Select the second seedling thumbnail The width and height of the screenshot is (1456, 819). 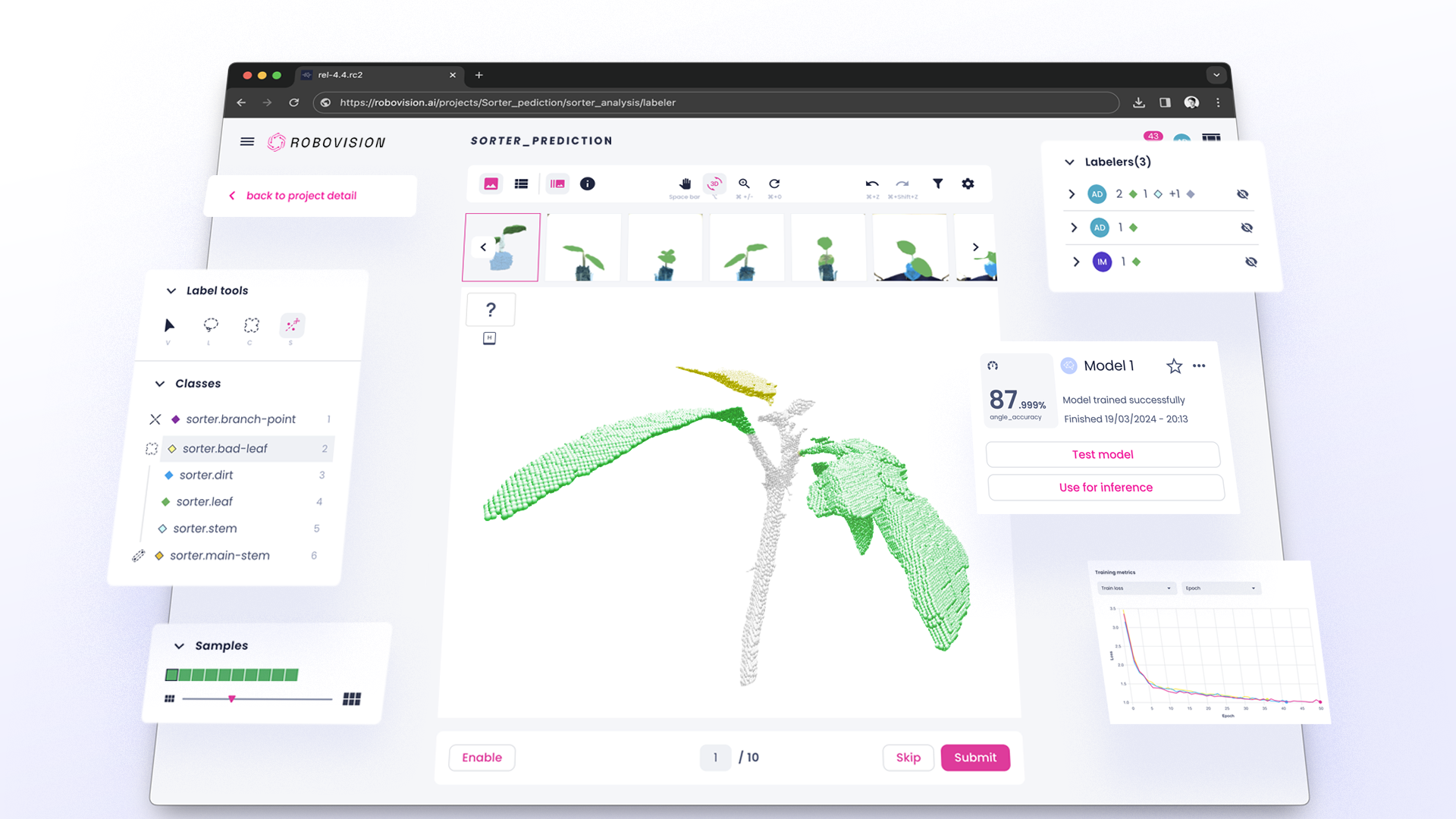pyautogui.click(x=582, y=247)
